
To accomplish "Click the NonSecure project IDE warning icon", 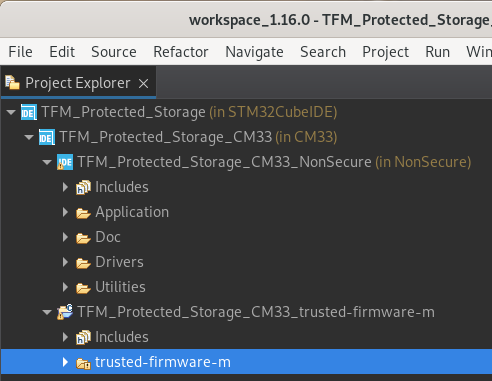I will click(x=65, y=162).
